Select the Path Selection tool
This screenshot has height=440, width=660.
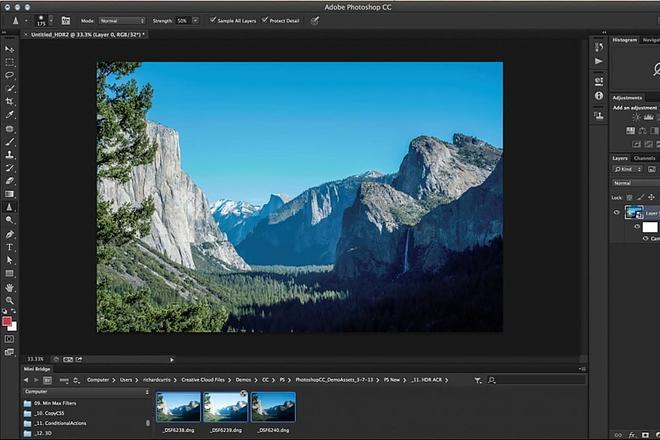9,260
